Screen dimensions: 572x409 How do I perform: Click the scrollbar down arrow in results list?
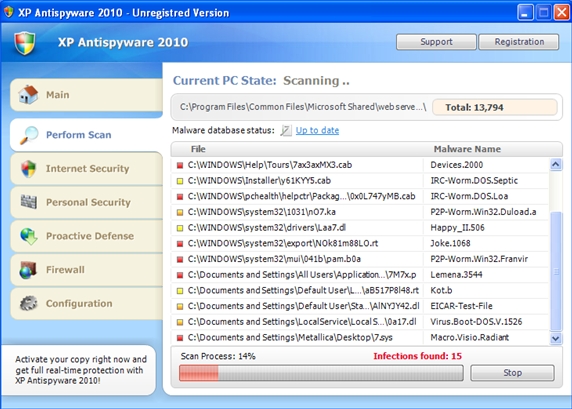pyautogui.click(x=556, y=338)
